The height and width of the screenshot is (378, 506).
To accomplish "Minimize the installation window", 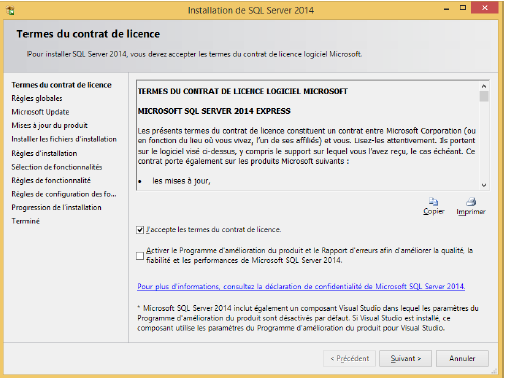I will 446,8.
